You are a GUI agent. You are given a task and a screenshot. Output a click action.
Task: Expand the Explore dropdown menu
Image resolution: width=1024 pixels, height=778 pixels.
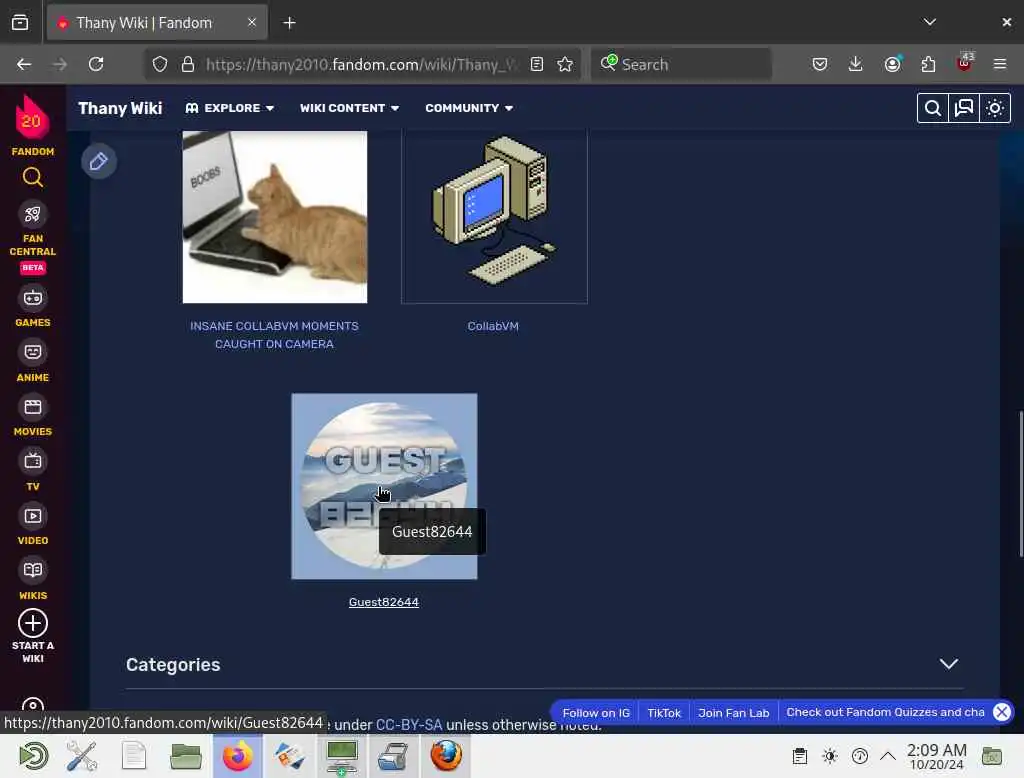229,108
